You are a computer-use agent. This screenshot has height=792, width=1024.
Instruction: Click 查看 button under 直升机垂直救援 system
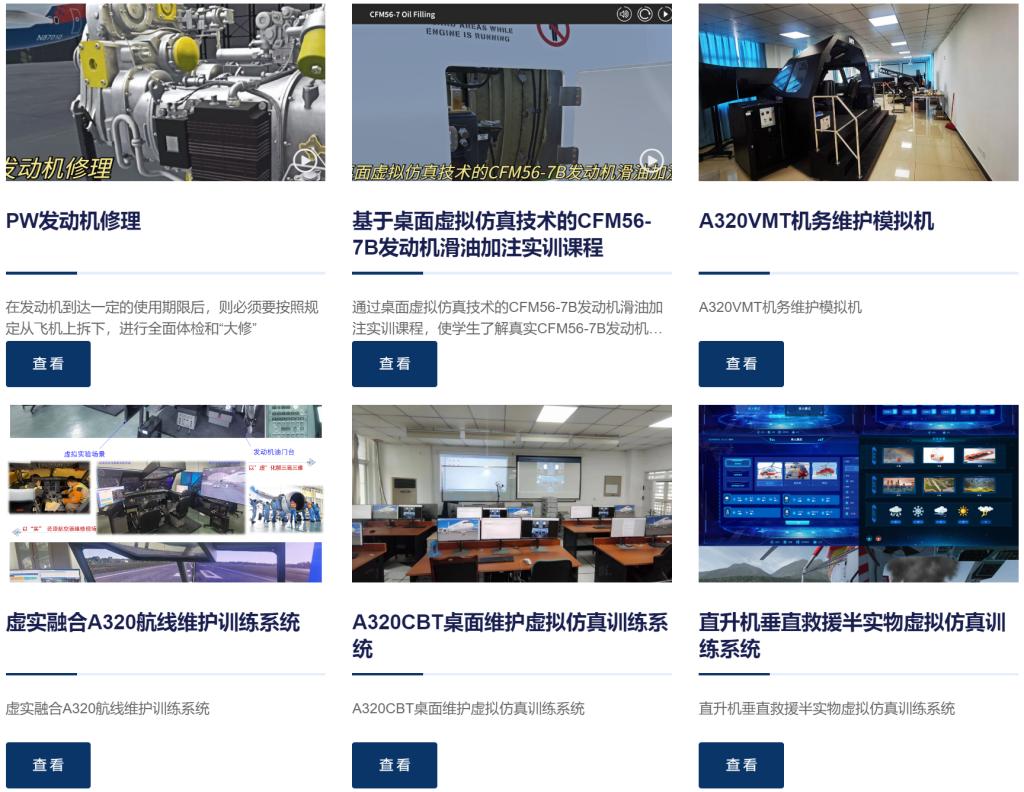(741, 765)
